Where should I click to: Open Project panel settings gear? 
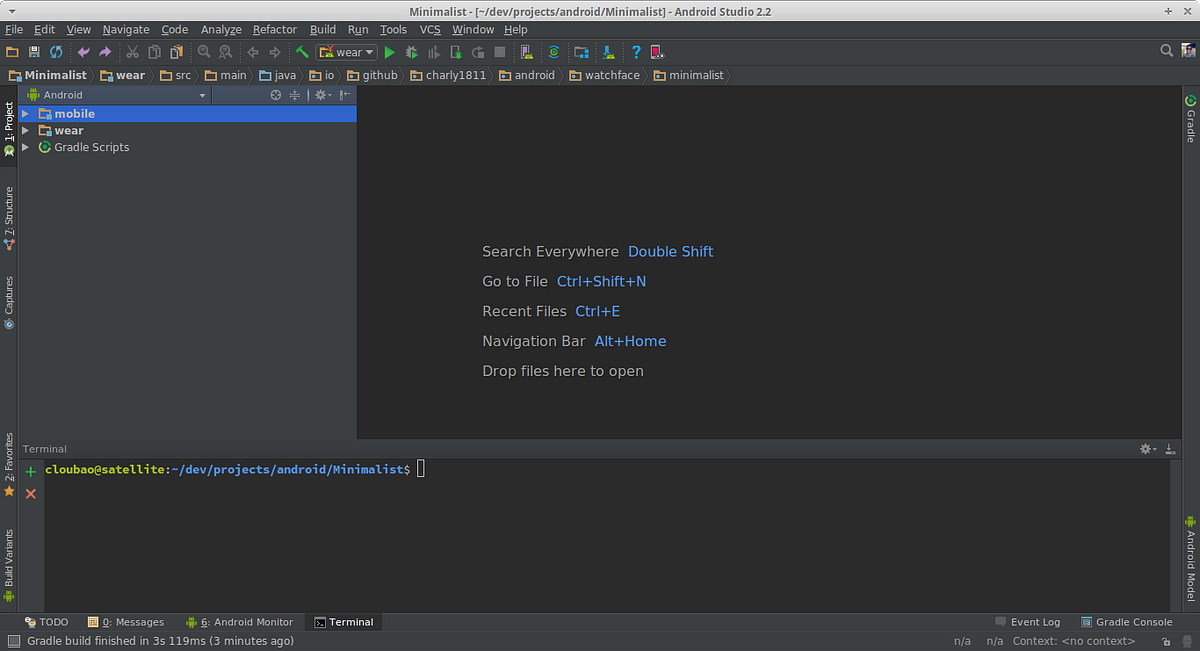(x=322, y=95)
